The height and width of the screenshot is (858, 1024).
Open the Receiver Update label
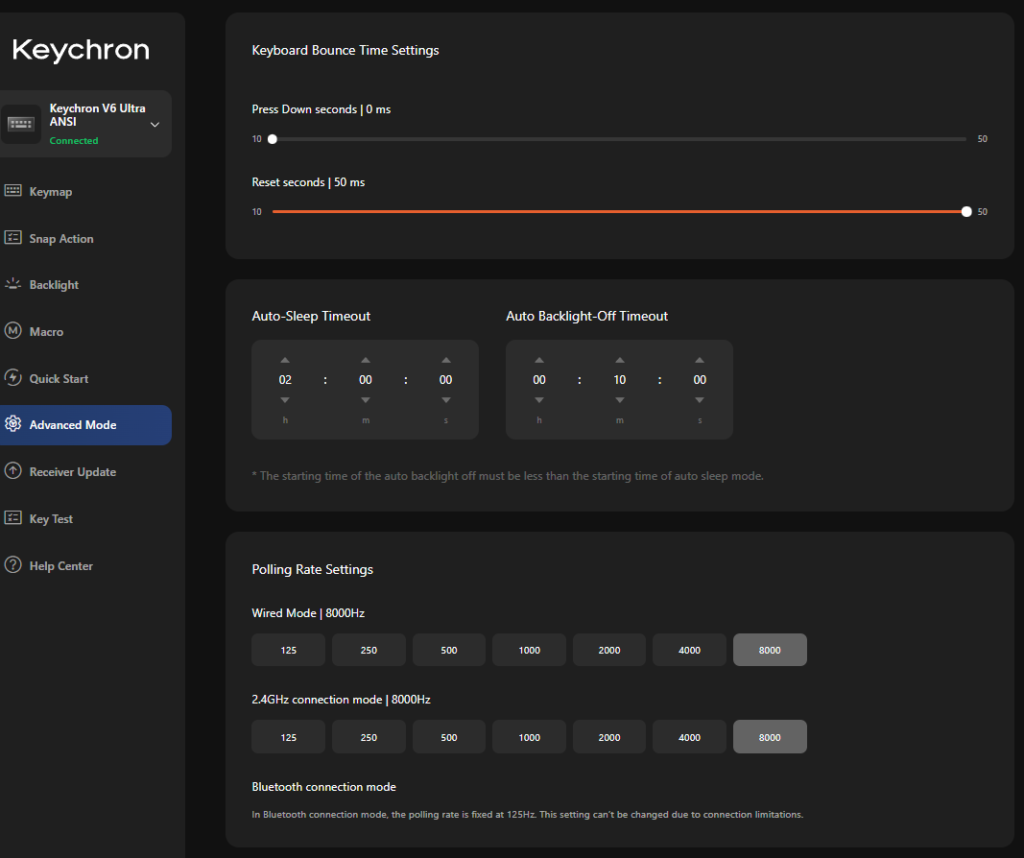pos(72,472)
